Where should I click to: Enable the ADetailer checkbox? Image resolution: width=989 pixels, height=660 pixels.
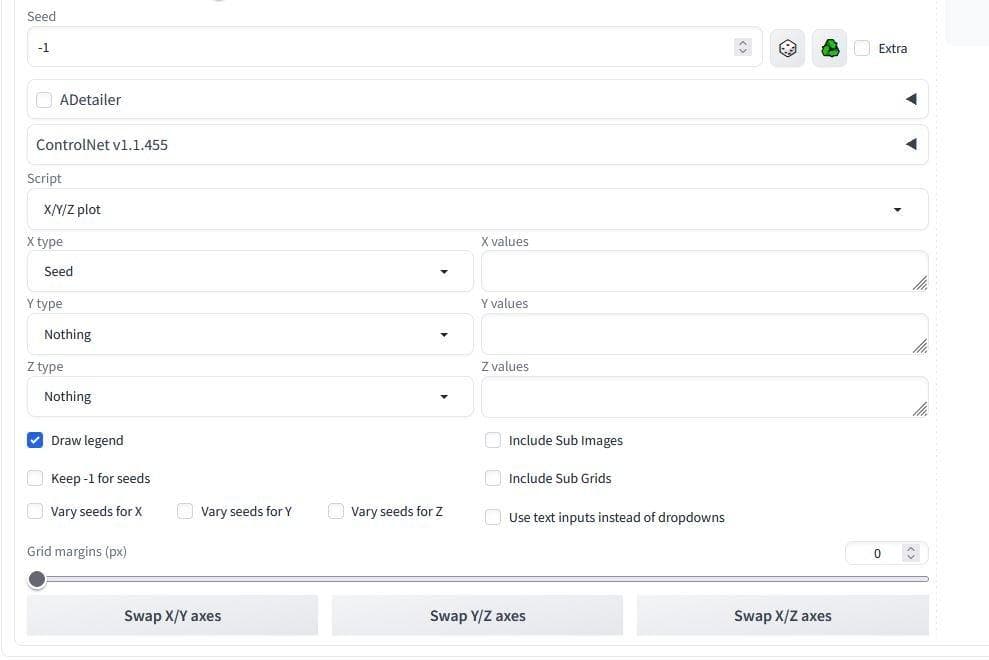[x=44, y=100]
